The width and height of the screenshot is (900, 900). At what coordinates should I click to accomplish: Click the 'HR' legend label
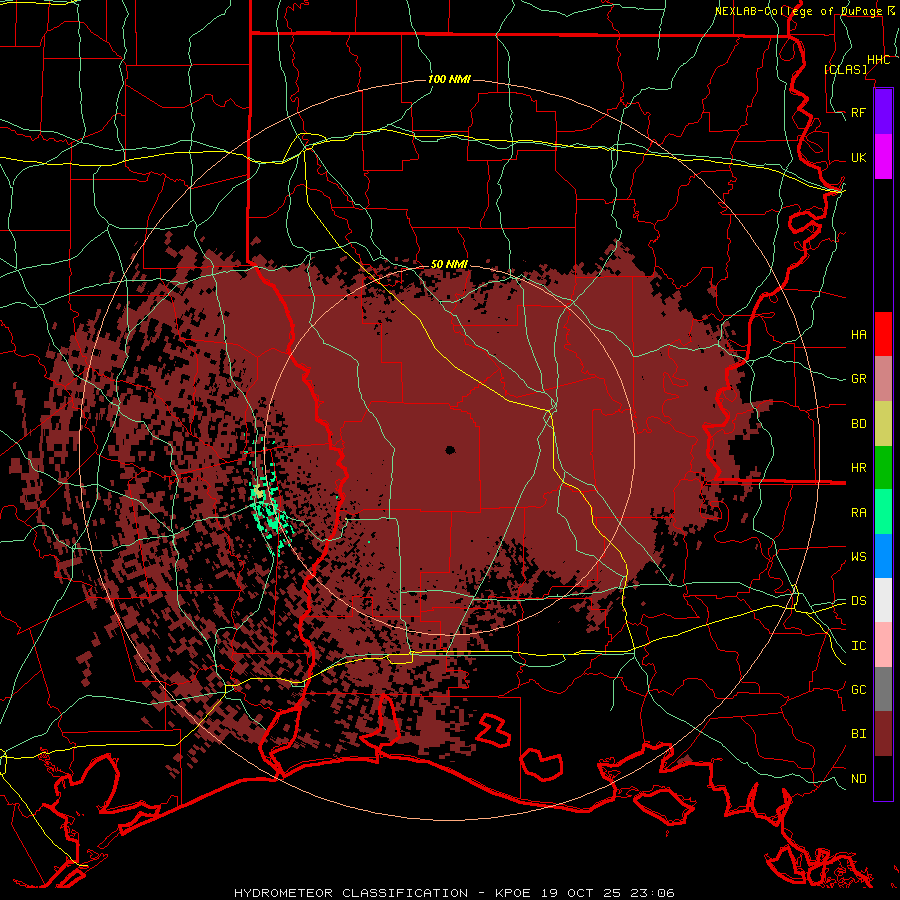[858, 468]
